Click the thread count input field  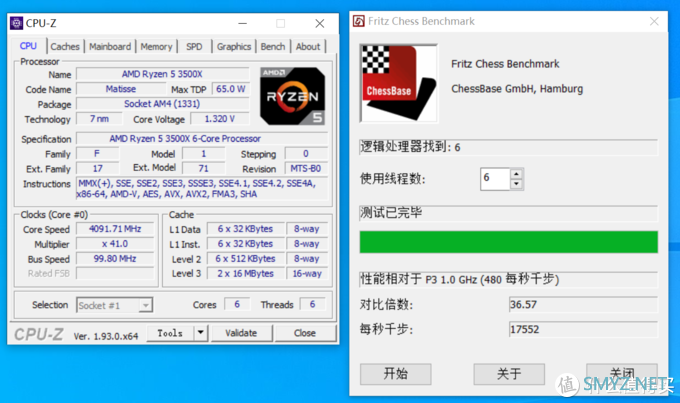click(495, 179)
